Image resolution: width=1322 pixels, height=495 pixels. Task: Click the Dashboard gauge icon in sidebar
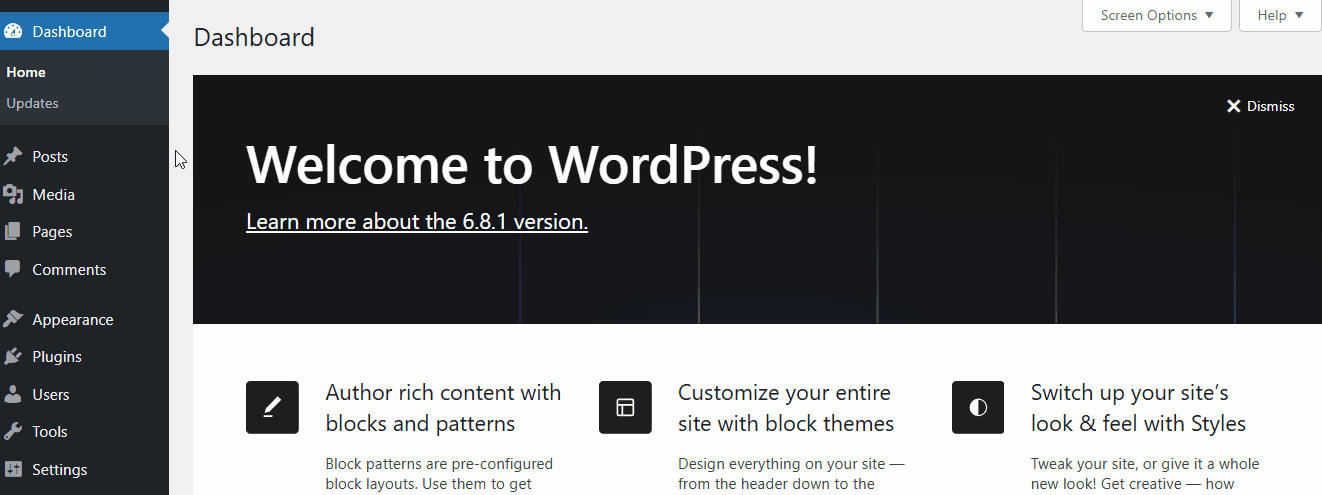click(x=12, y=31)
